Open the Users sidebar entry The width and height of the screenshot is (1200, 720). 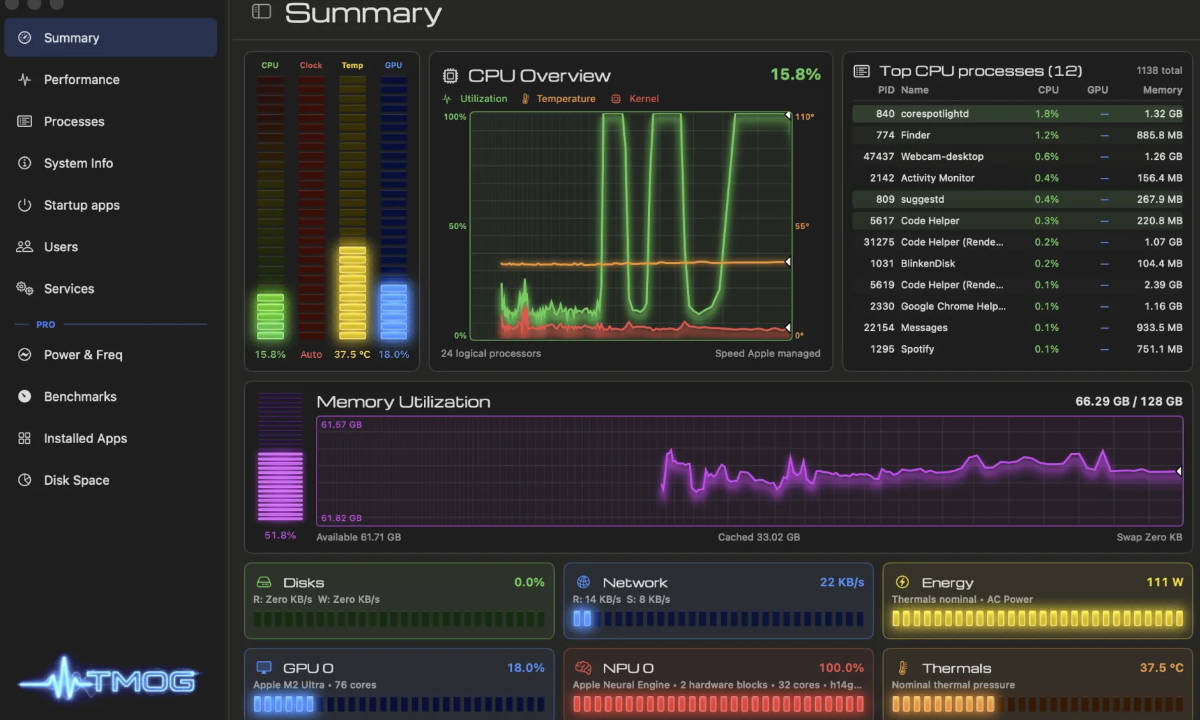tap(111, 247)
